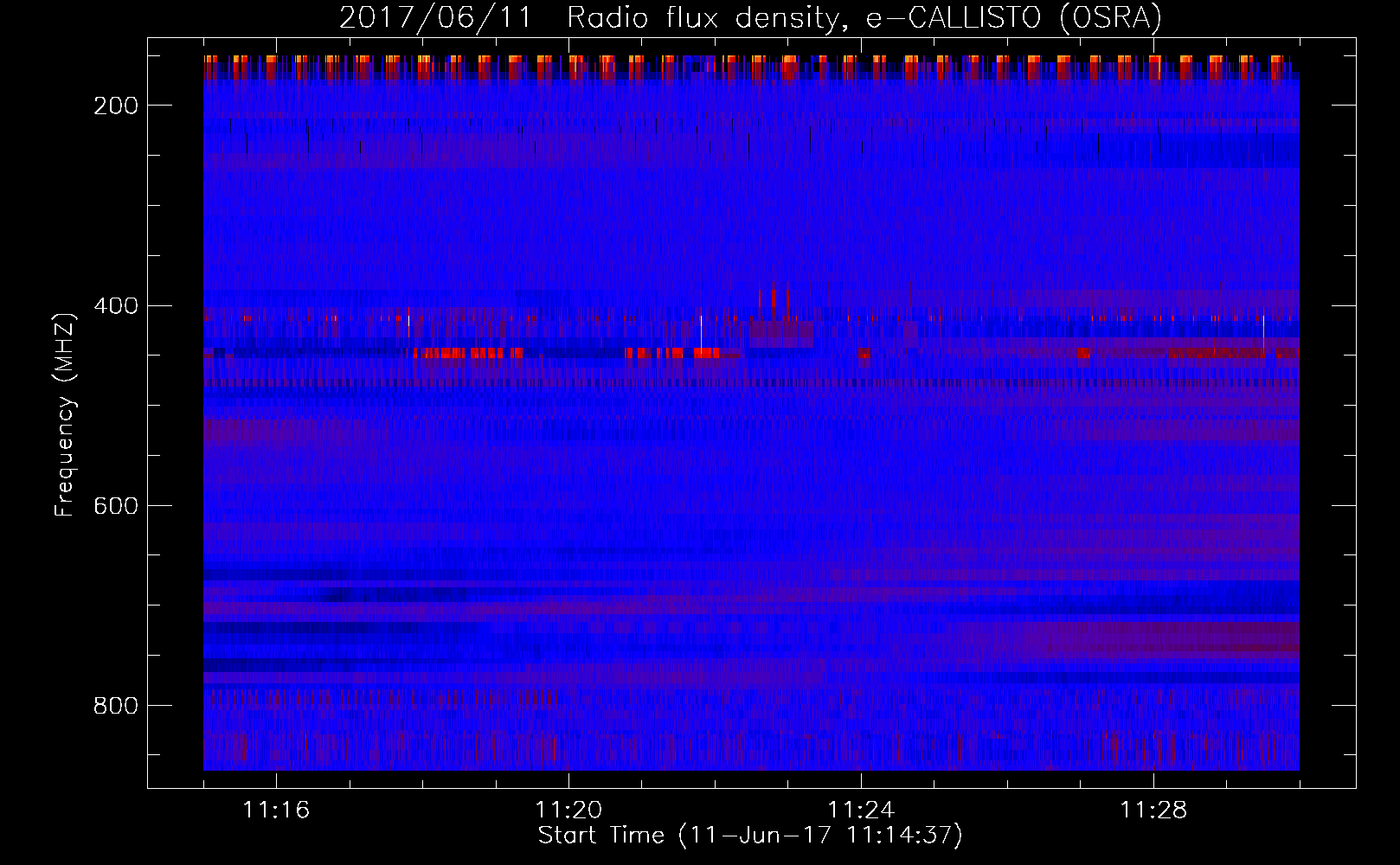
Task: Click the 200 frequency tick label
Action: click(116, 106)
